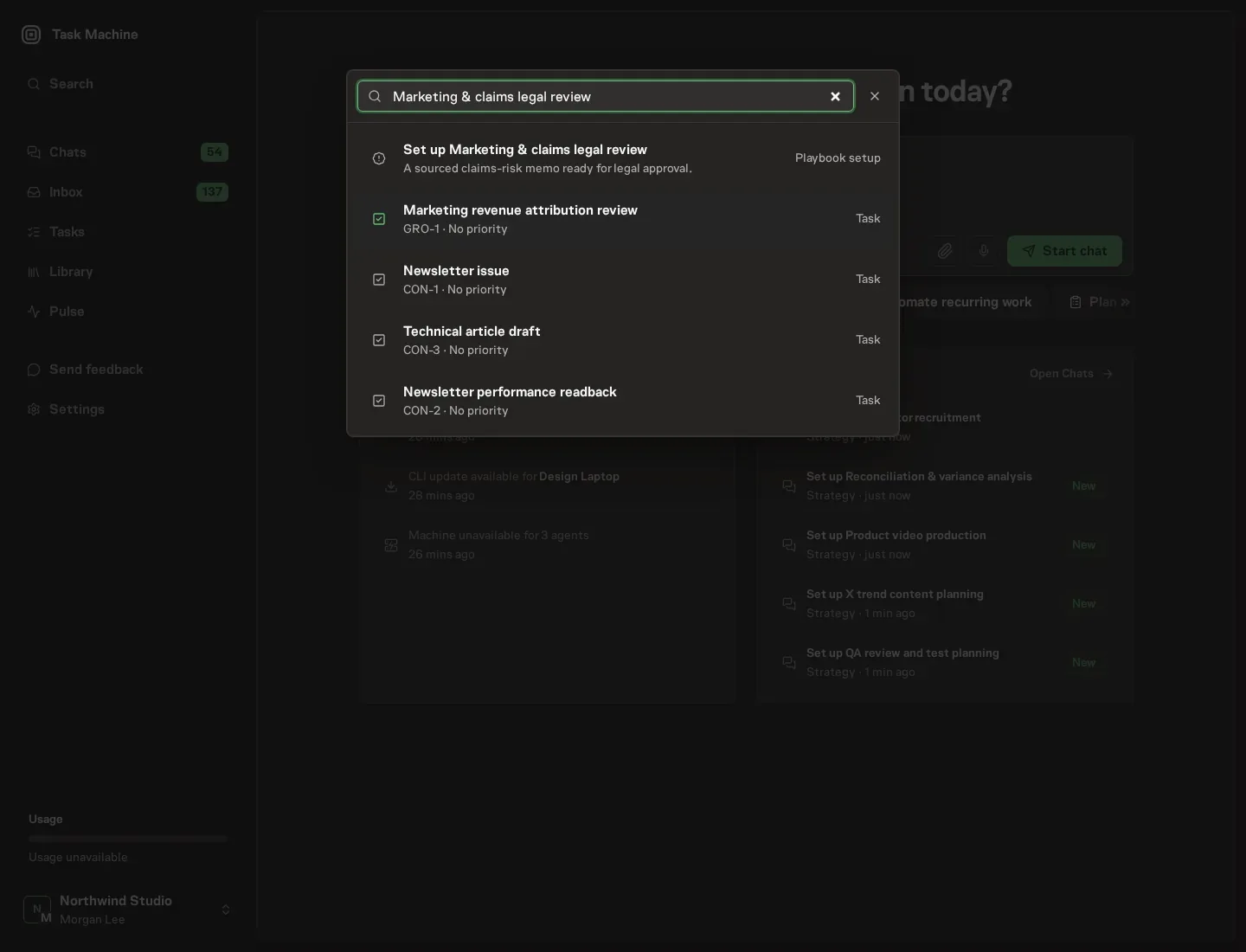
Task: Click the task checkbox icon for GRO-1
Action: pyautogui.click(x=379, y=219)
